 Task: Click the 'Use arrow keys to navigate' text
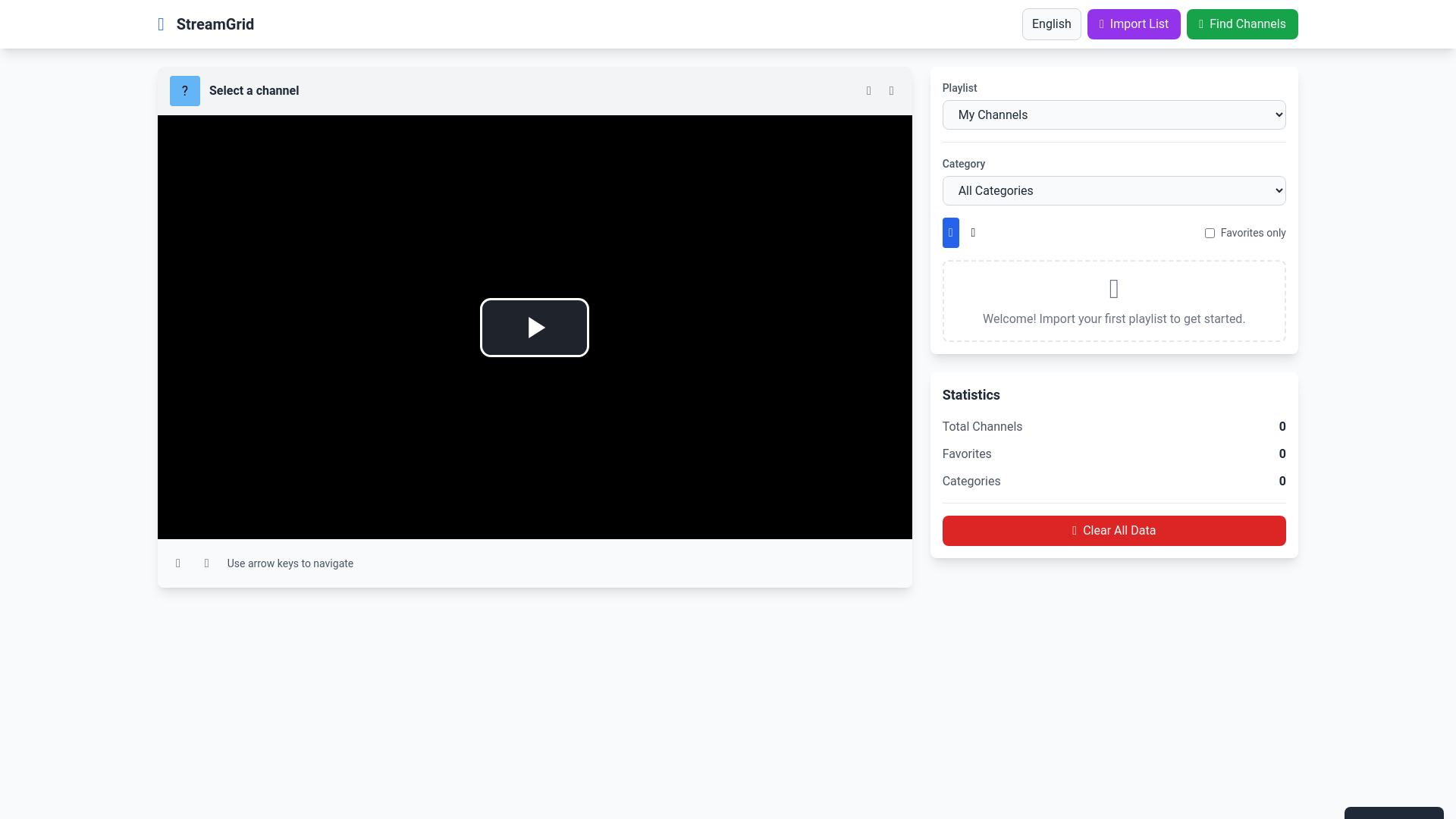click(290, 563)
